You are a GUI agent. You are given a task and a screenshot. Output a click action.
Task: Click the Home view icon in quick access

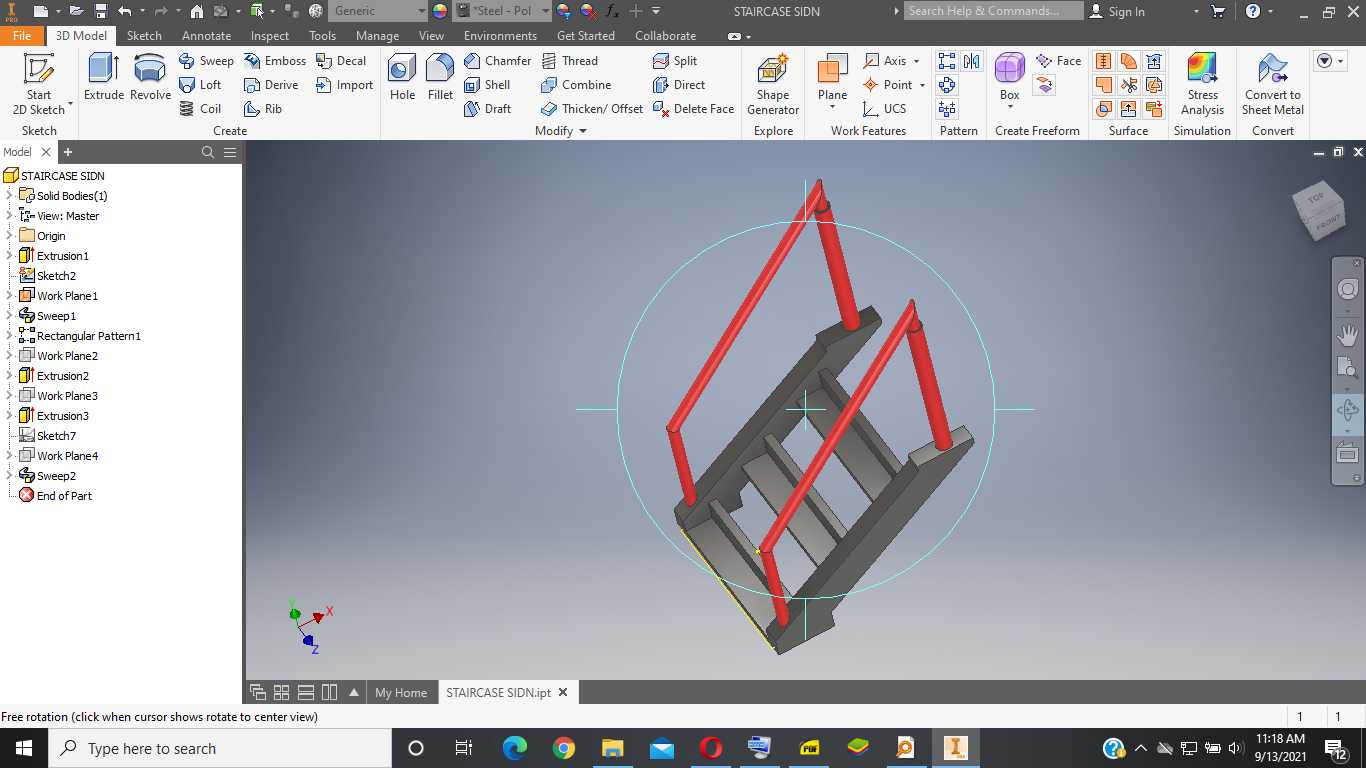coord(197,11)
